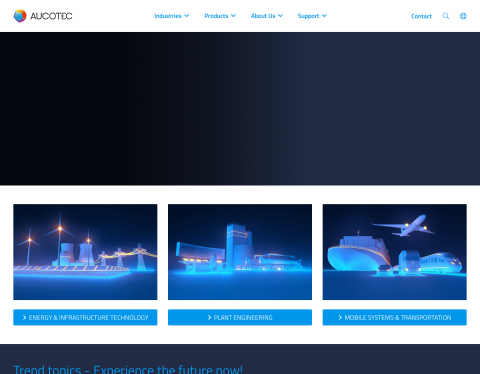480x374 pixels.
Task: Go to the Contact link
Action: [421, 16]
